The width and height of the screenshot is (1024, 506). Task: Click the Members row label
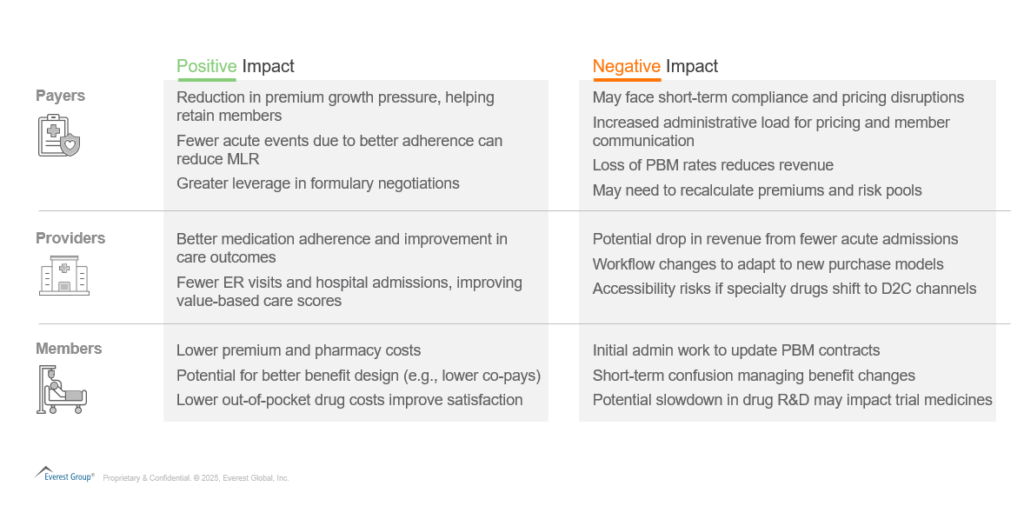pos(69,349)
